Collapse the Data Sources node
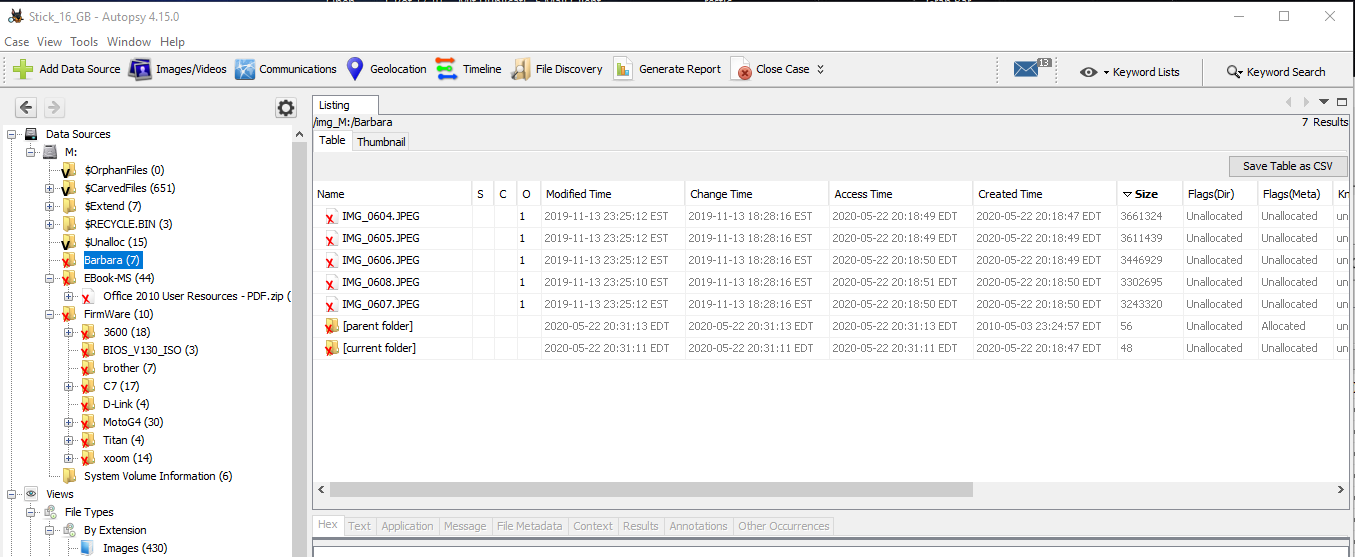 coord(13,134)
